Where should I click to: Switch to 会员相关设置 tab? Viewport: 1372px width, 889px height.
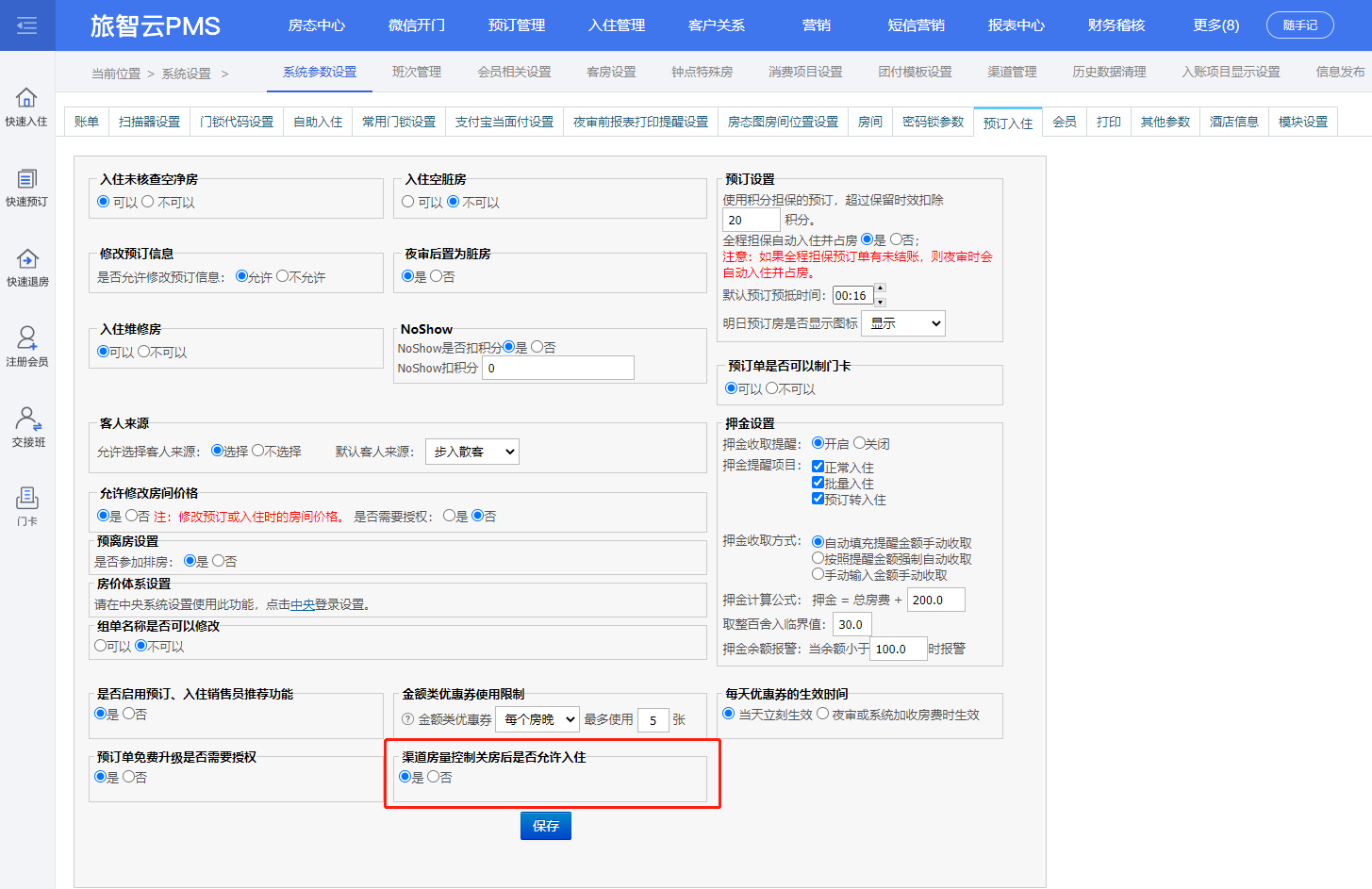tap(514, 72)
